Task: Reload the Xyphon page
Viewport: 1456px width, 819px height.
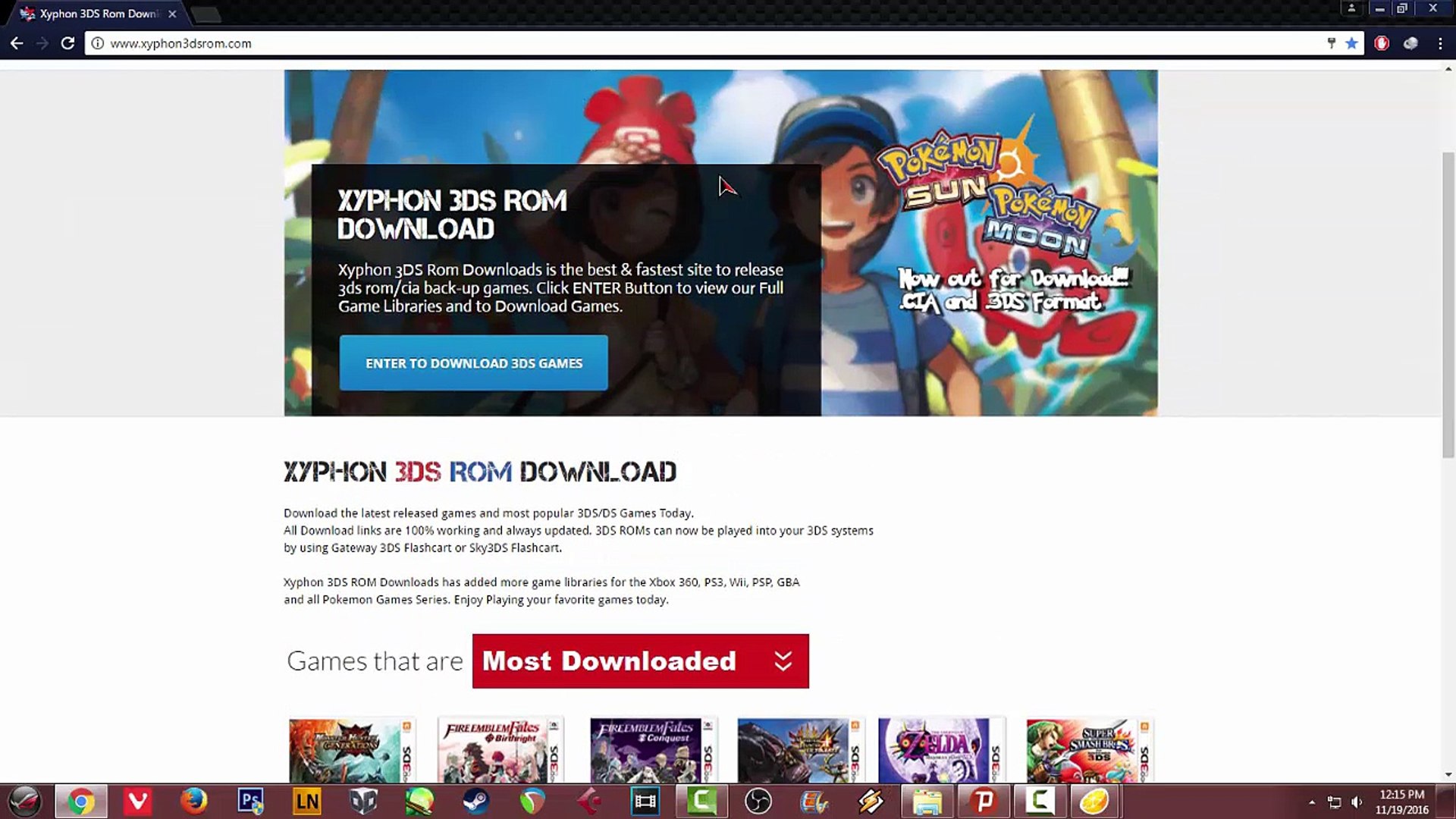Action: point(67,43)
